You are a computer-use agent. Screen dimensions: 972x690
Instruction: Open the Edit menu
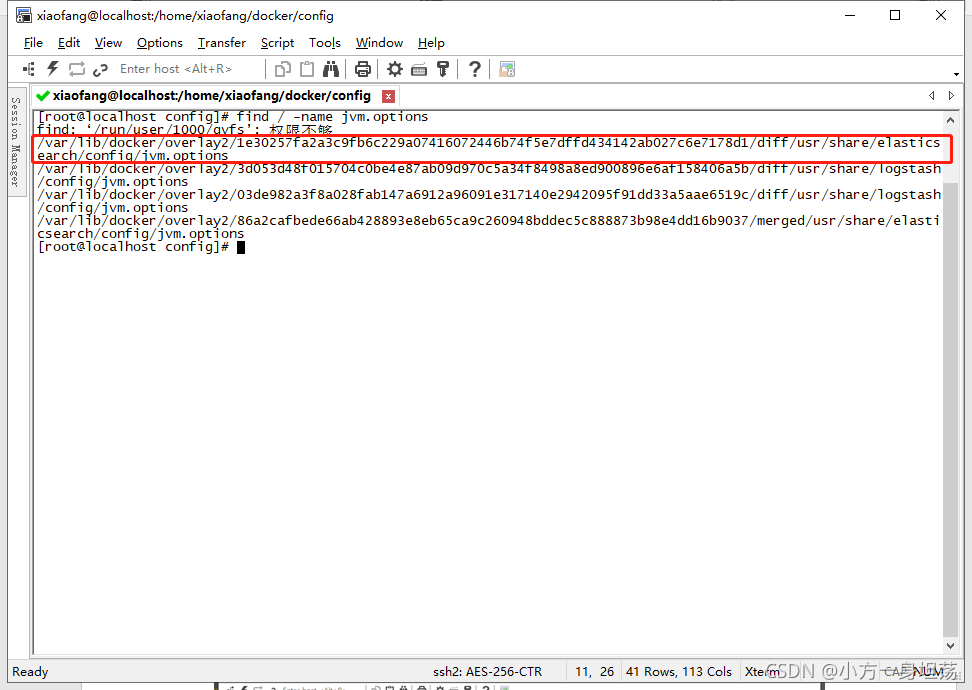click(69, 43)
